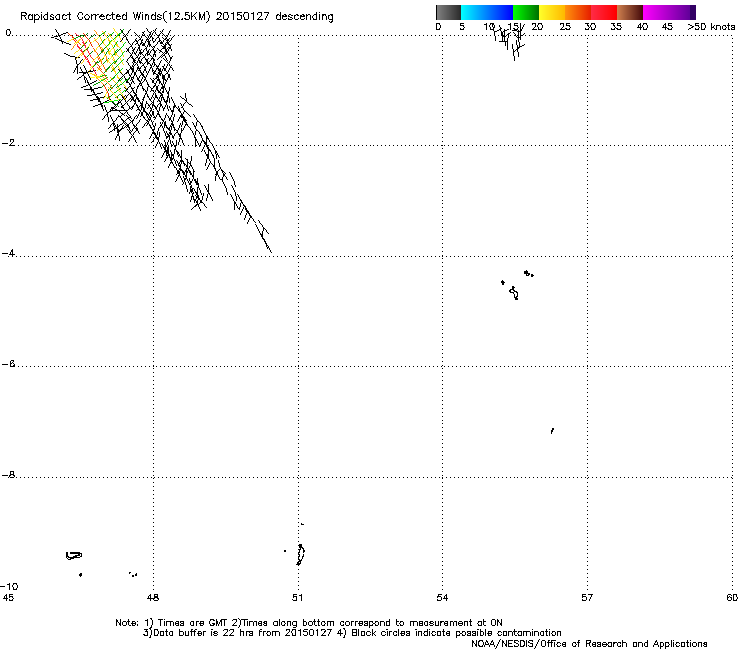Click the orange 25-30 knots legend segment
The width and height of the screenshot is (740, 650).
578,12
